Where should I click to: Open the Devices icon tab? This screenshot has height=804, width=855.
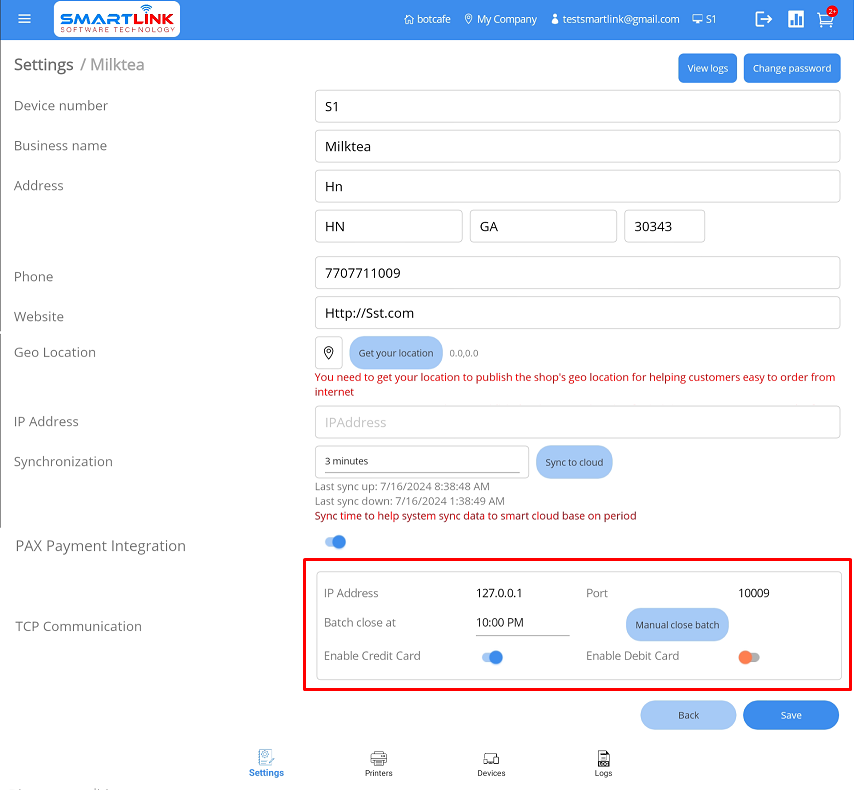(x=491, y=763)
